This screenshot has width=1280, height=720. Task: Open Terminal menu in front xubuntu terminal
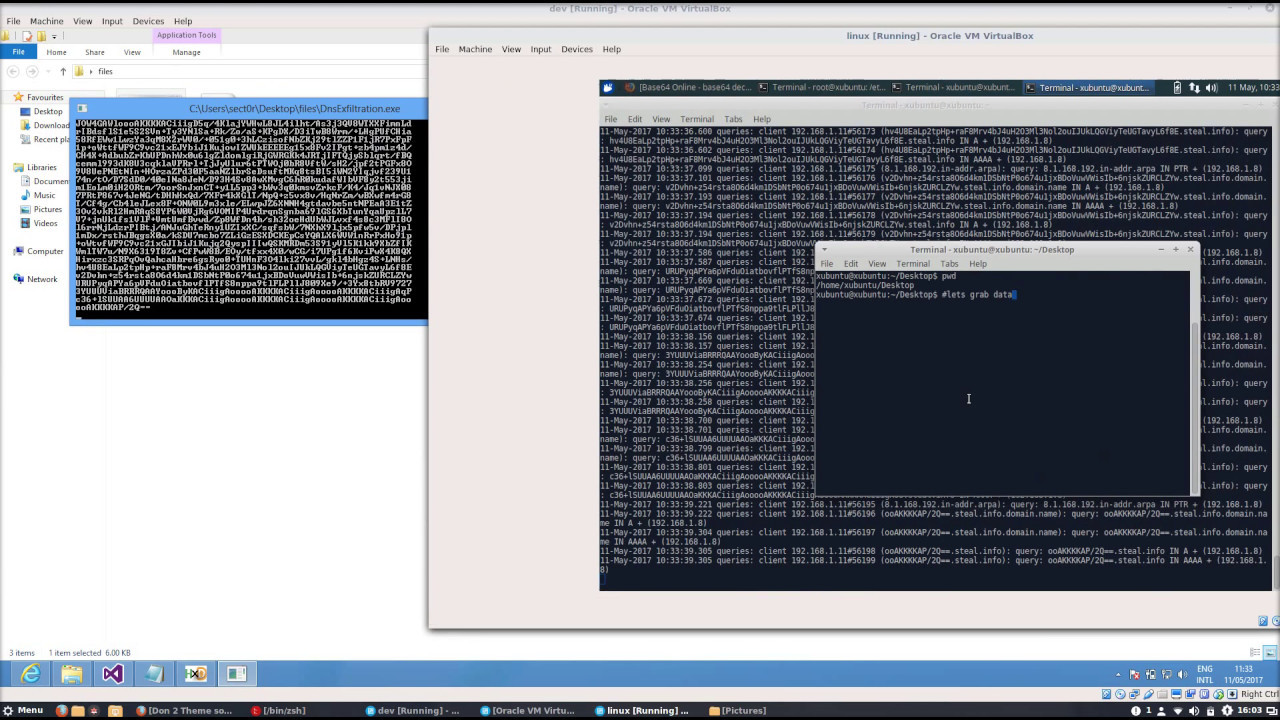(x=913, y=264)
